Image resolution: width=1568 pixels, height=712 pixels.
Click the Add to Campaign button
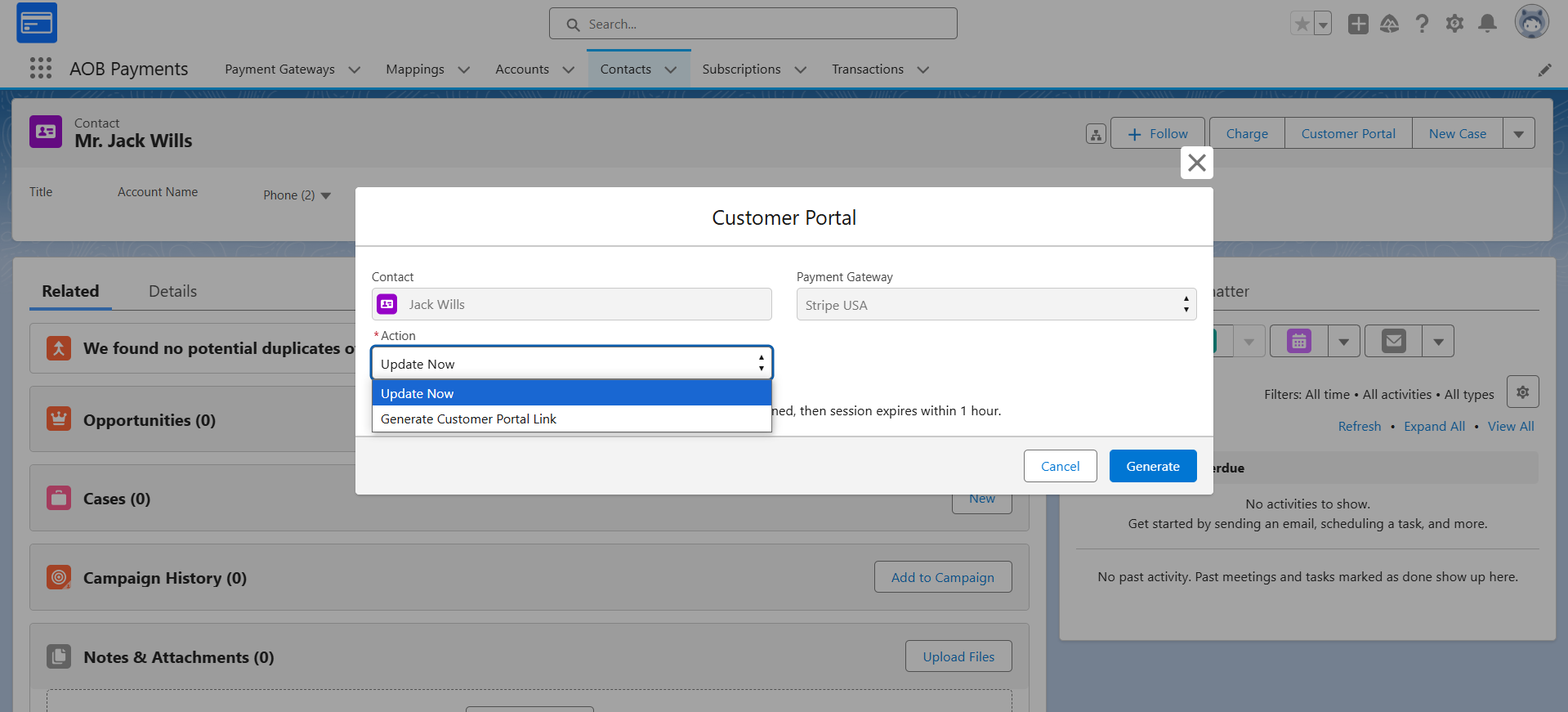[x=943, y=577]
